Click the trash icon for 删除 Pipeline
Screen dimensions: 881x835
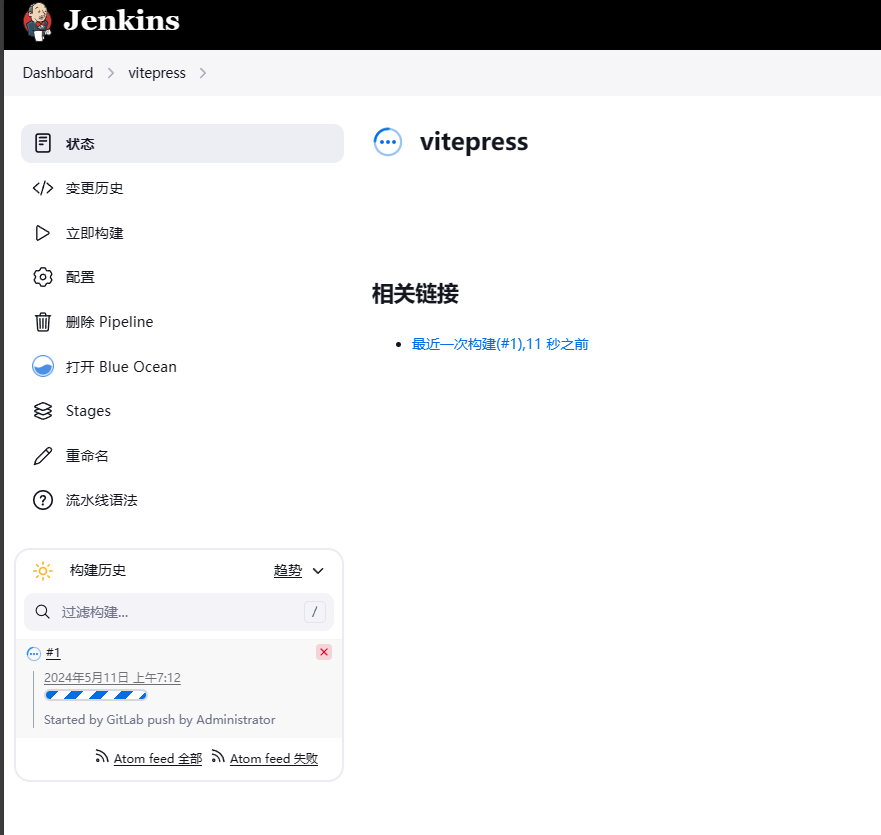pos(43,322)
